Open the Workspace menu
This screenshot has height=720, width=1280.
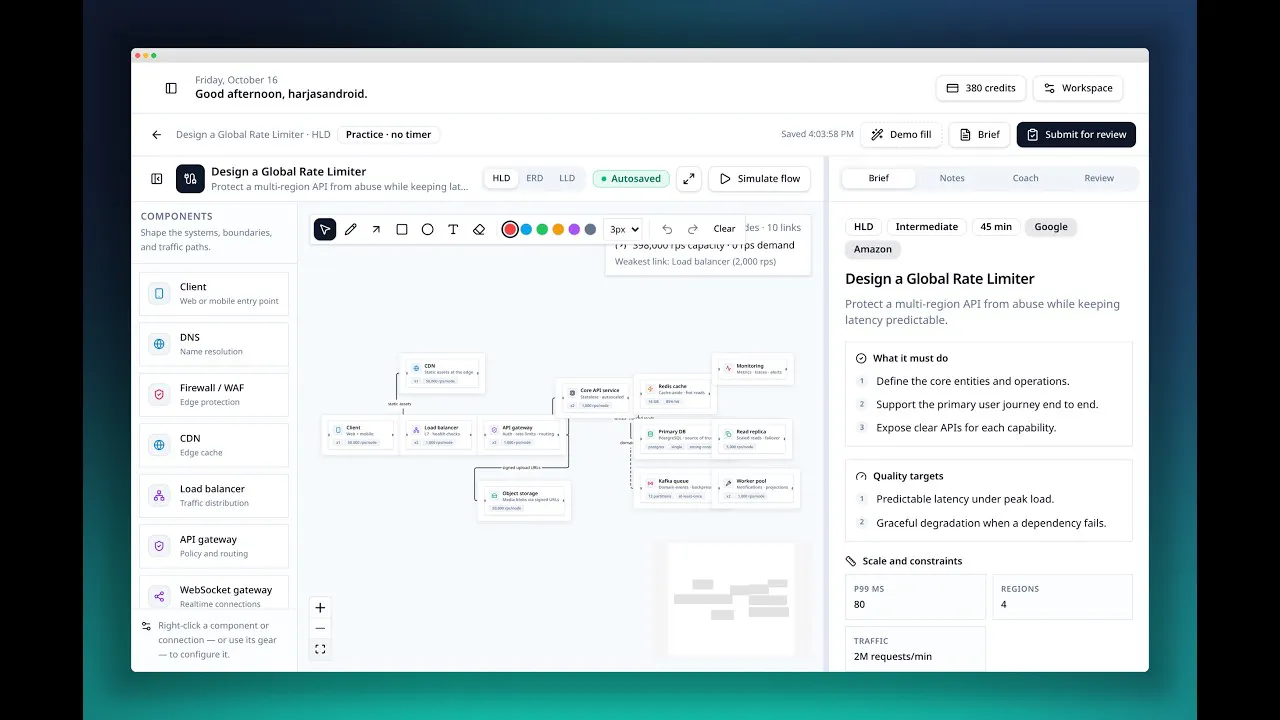[x=1078, y=88]
